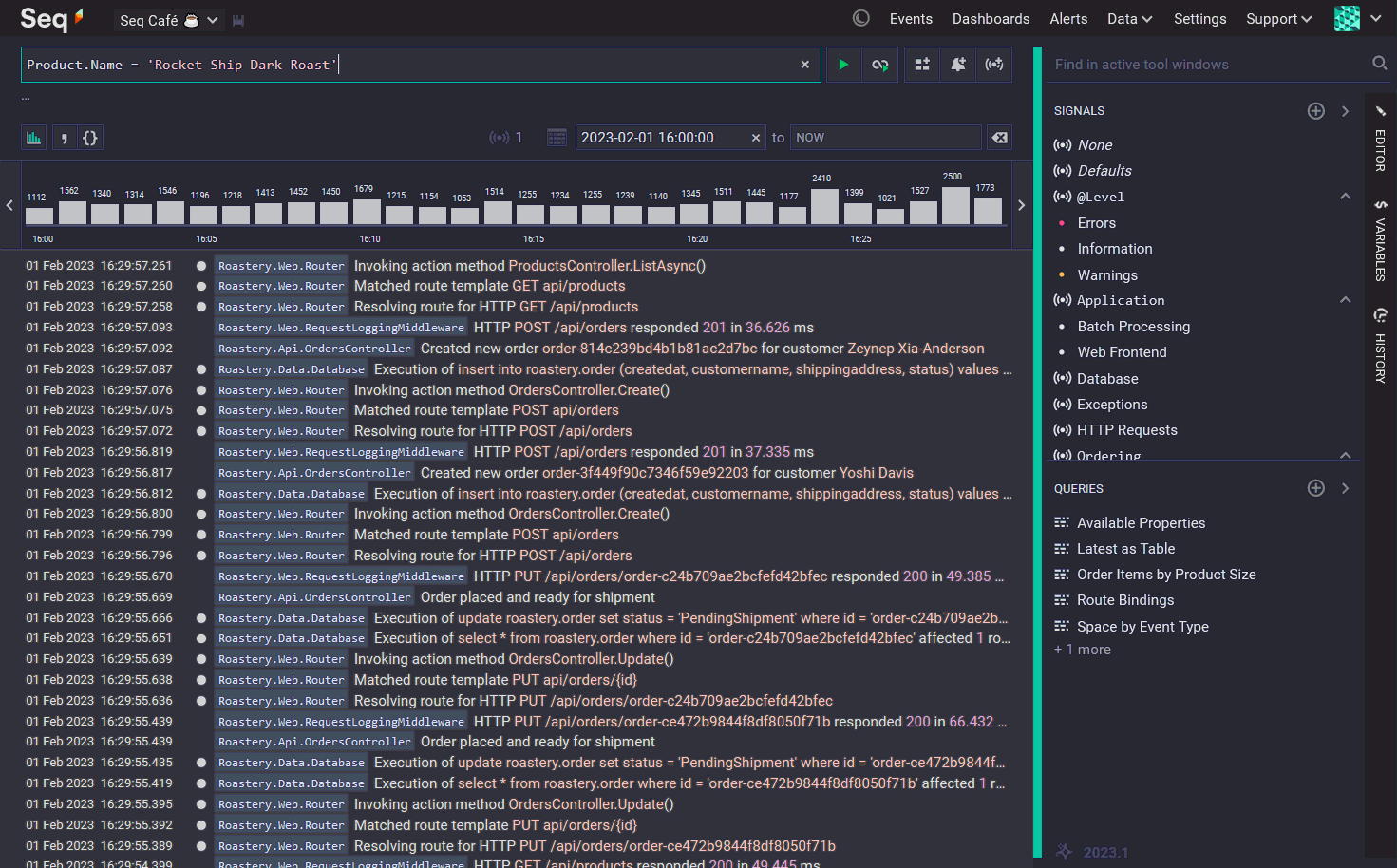Screen dimensions: 1397x868
Task: Focus the 'Find in active tool windows' field
Action: [x=1208, y=65]
